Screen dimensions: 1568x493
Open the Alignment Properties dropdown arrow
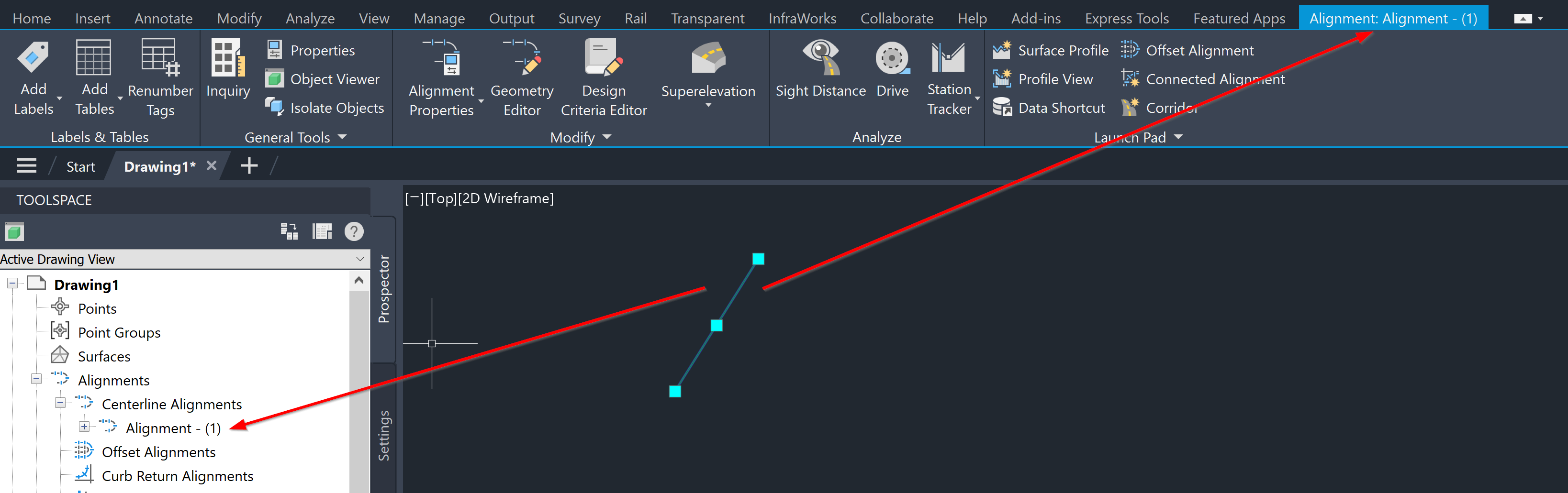[x=481, y=101]
